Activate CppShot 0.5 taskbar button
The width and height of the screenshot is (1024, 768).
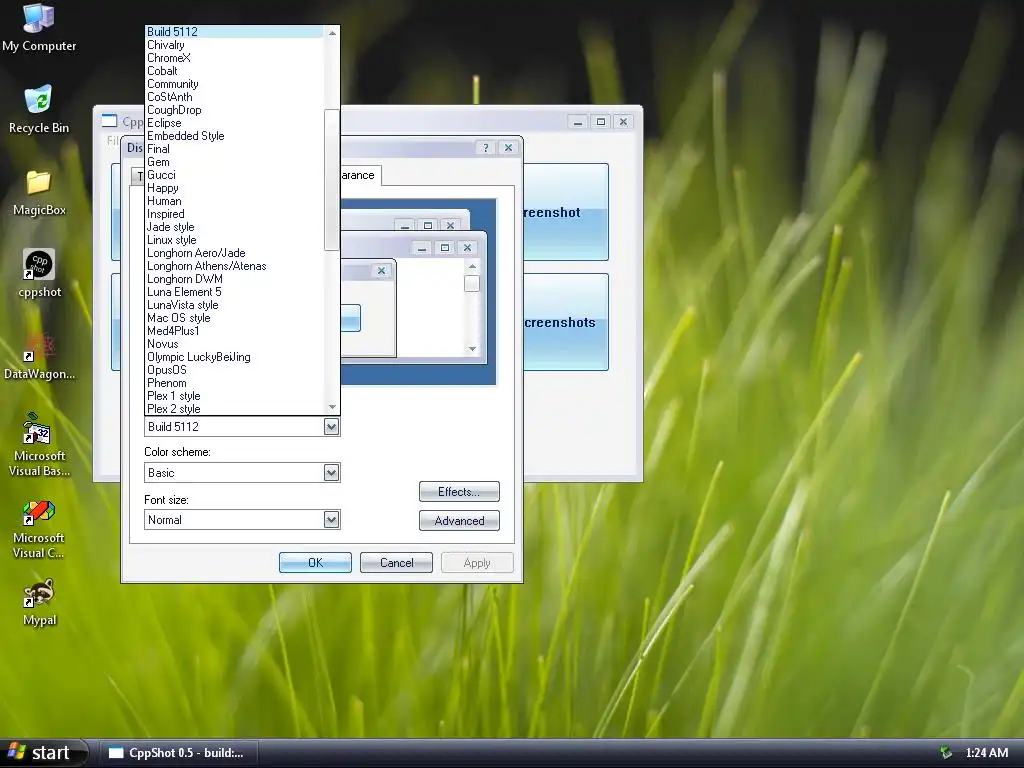[x=178, y=753]
